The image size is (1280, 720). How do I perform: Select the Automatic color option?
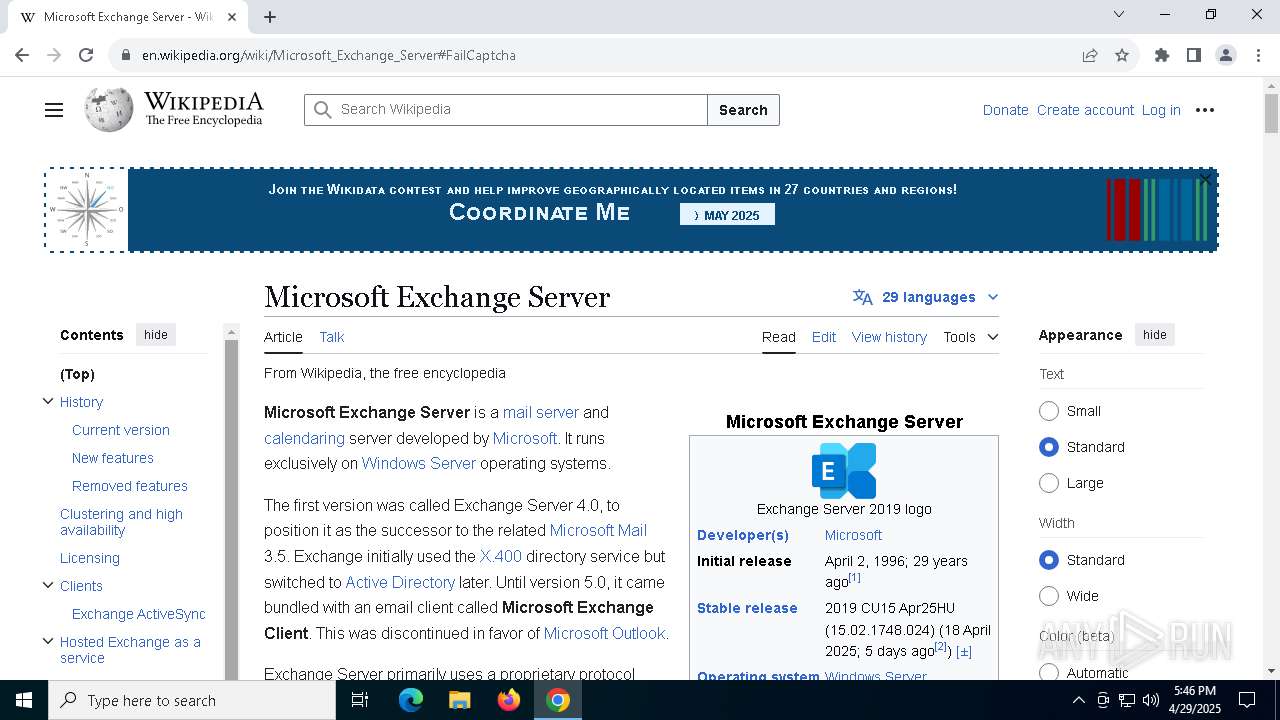click(1049, 673)
